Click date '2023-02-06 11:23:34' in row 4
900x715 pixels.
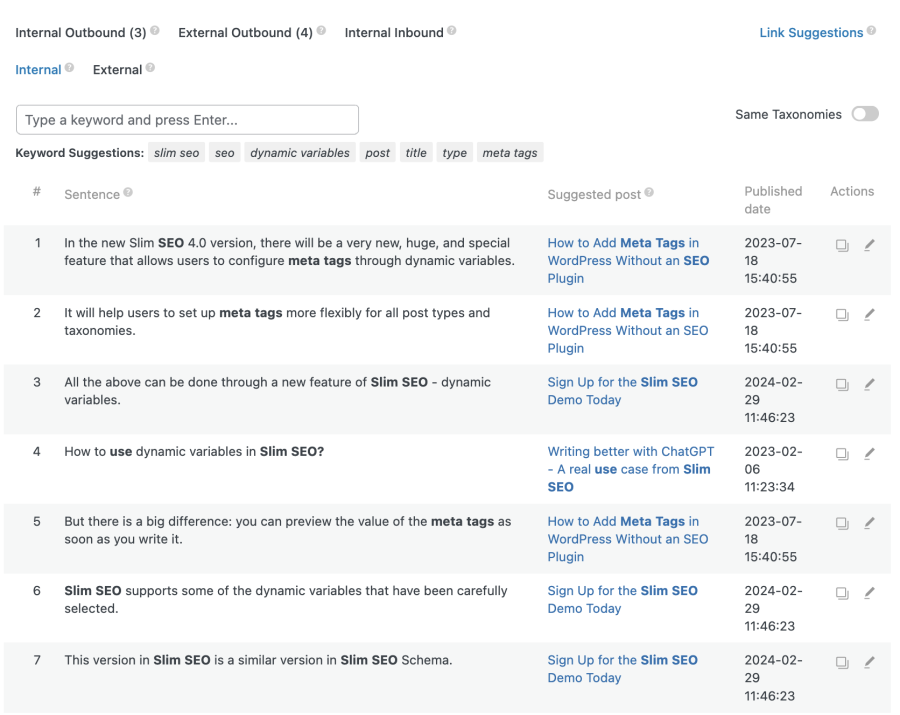(773, 469)
